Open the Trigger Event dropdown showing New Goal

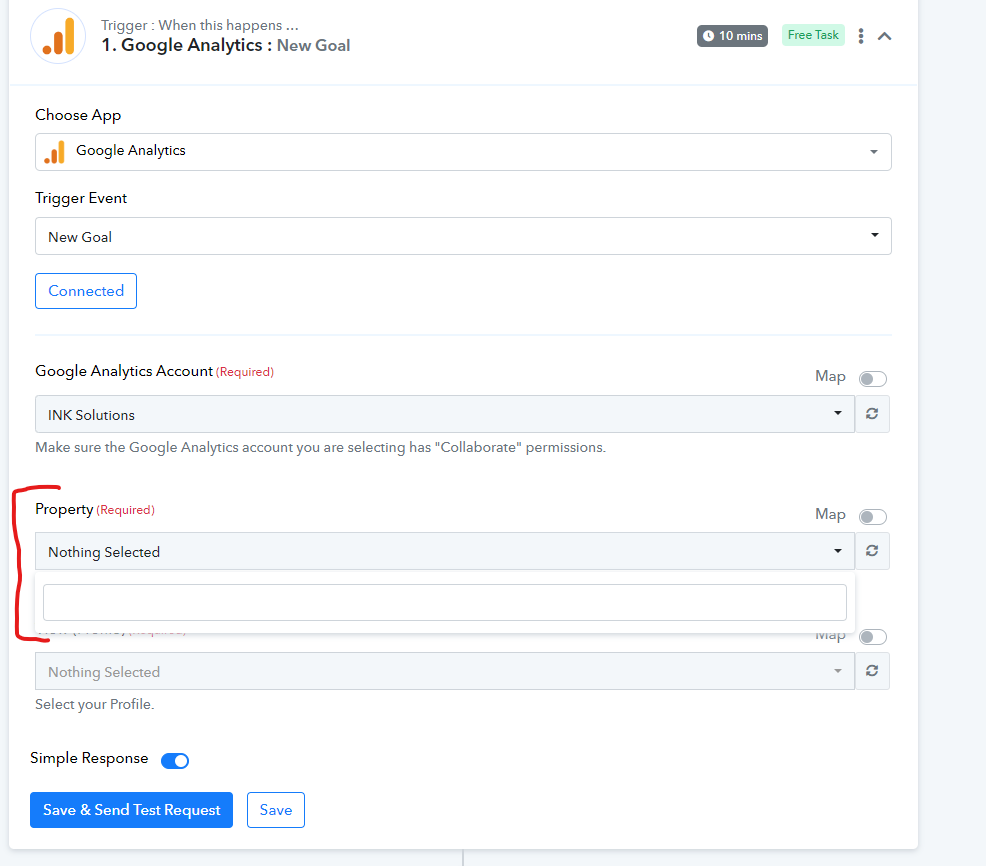(x=463, y=236)
